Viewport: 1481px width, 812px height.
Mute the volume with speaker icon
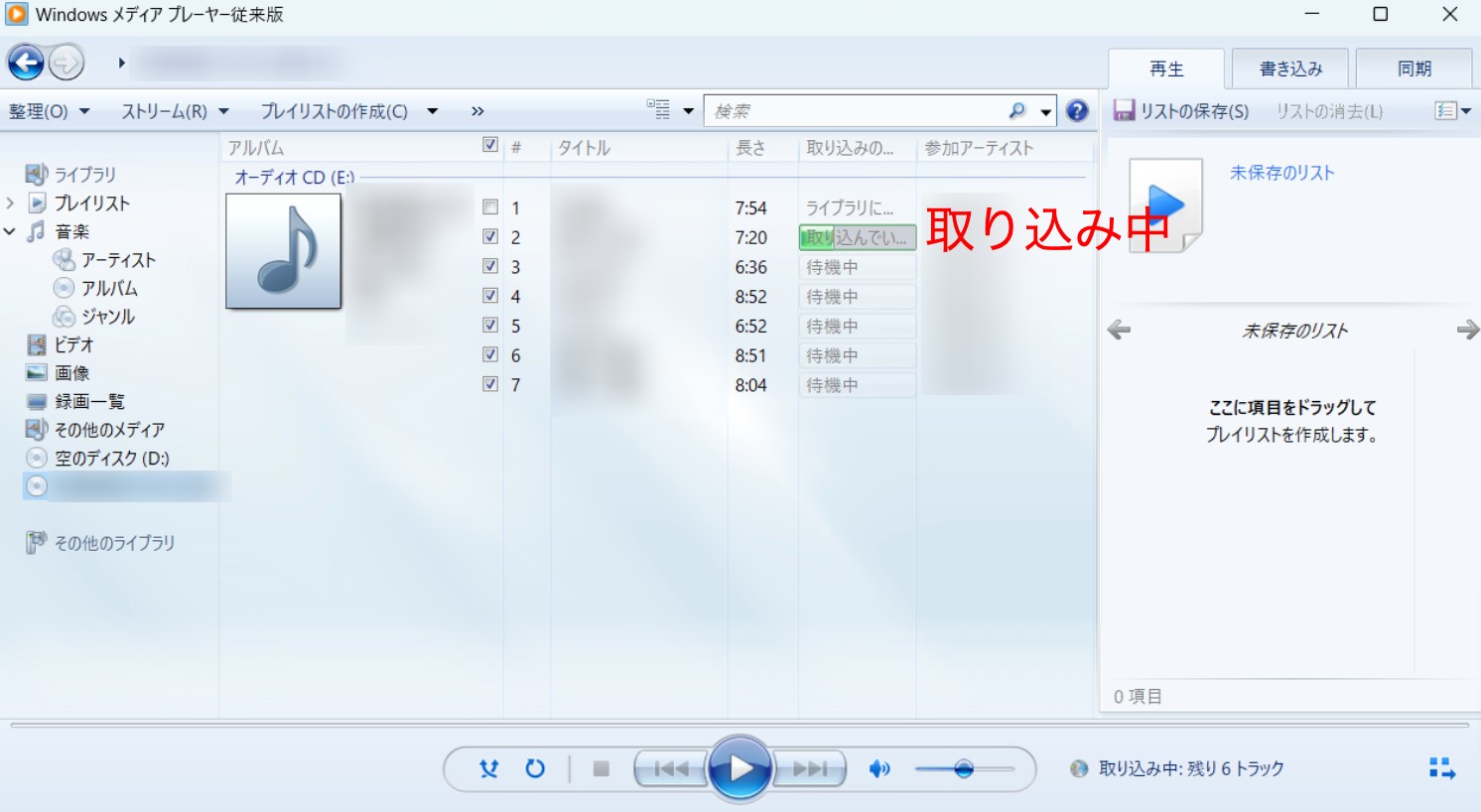click(879, 768)
